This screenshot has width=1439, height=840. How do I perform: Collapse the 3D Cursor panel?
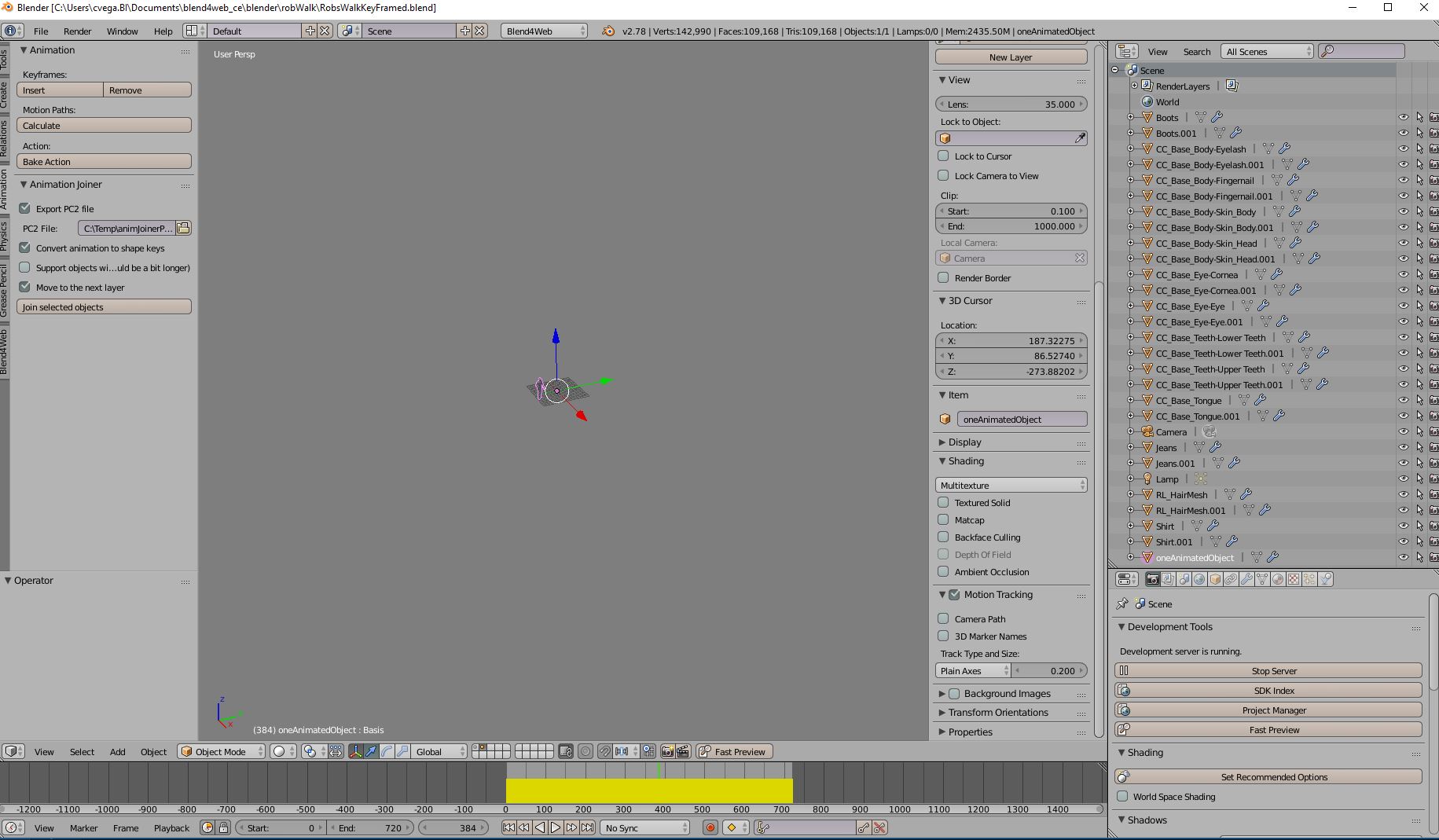pos(942,301)
